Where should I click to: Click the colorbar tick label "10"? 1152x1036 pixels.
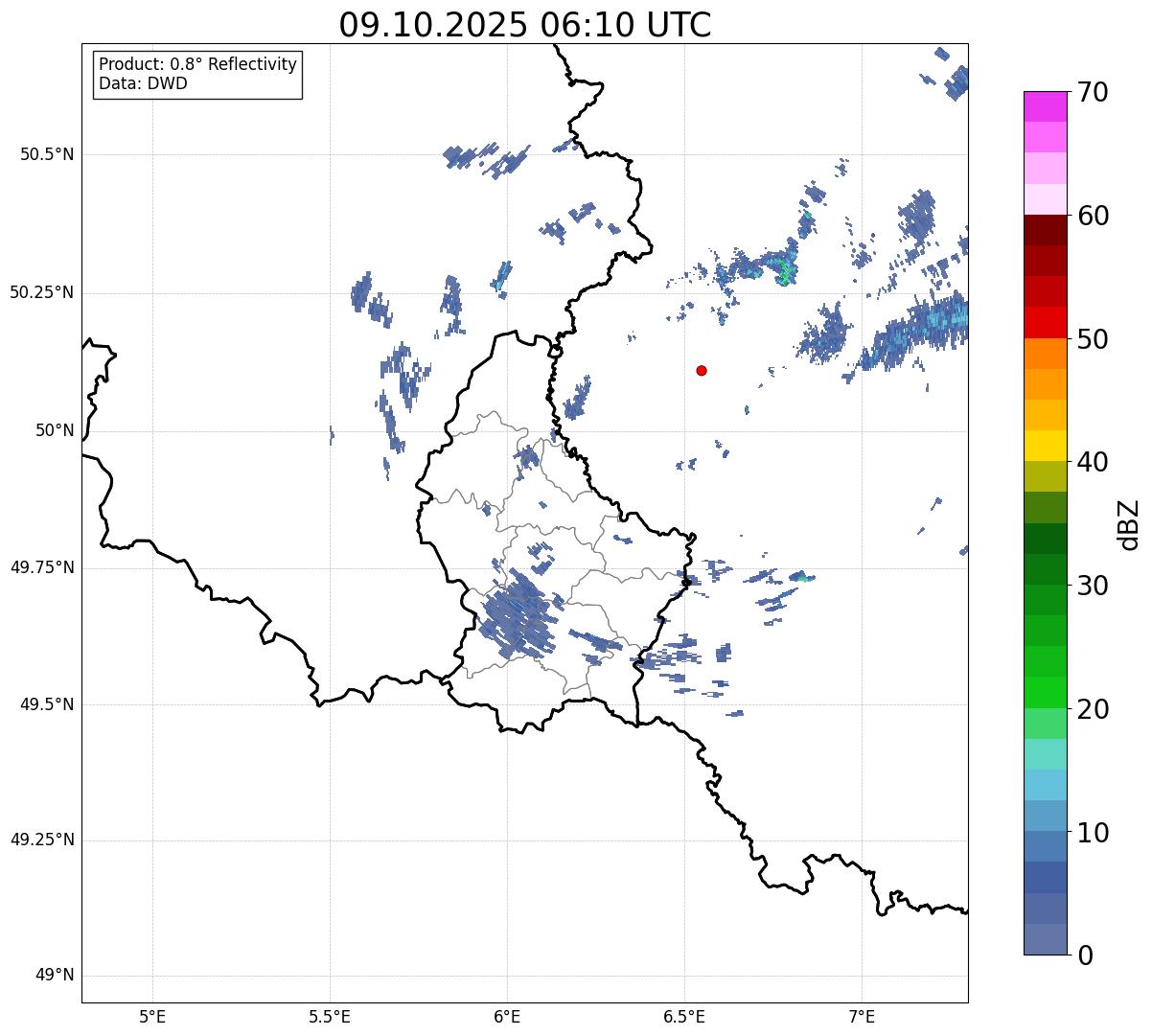pos(1092,832)
